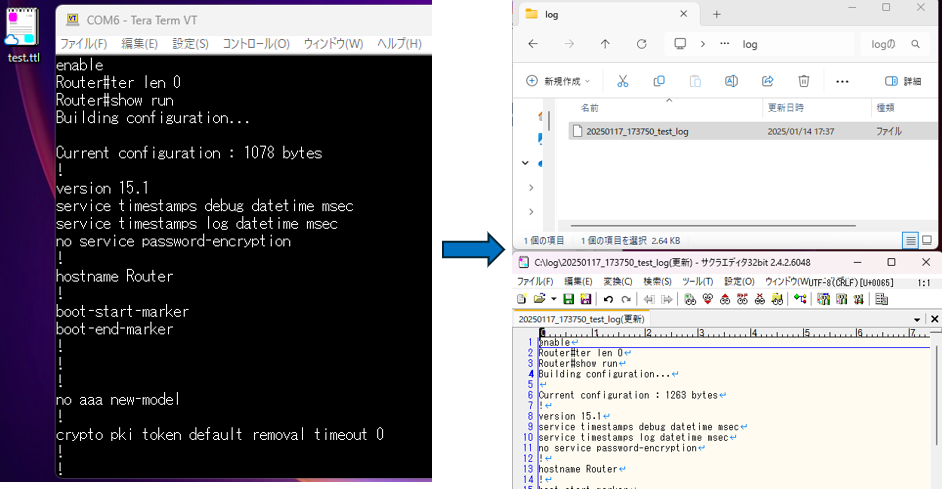Refresh the log folder in Explorer
Screen dimensions: 948x490
641,44
